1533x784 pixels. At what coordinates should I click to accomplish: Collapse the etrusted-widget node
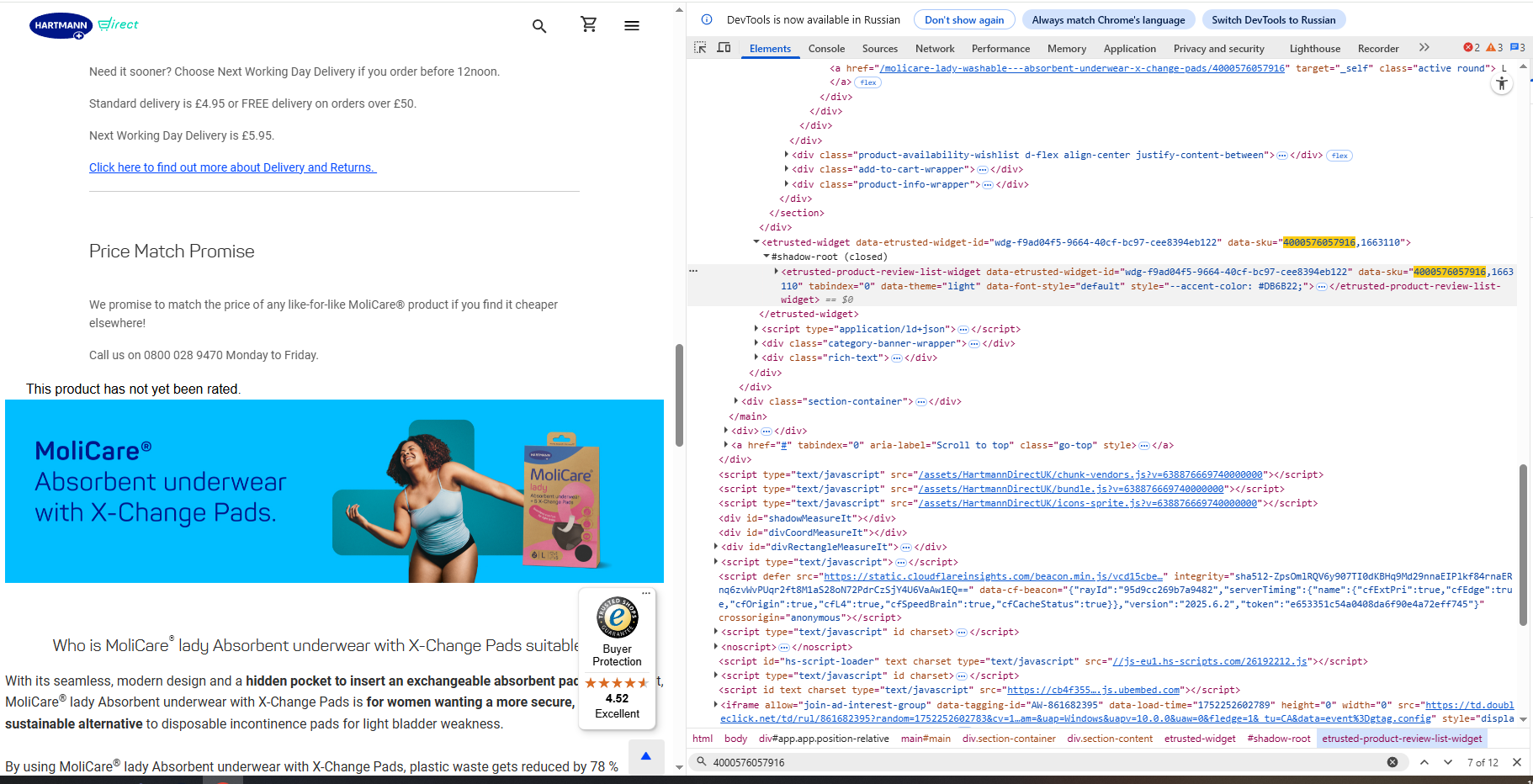click(x=756, y=242)
